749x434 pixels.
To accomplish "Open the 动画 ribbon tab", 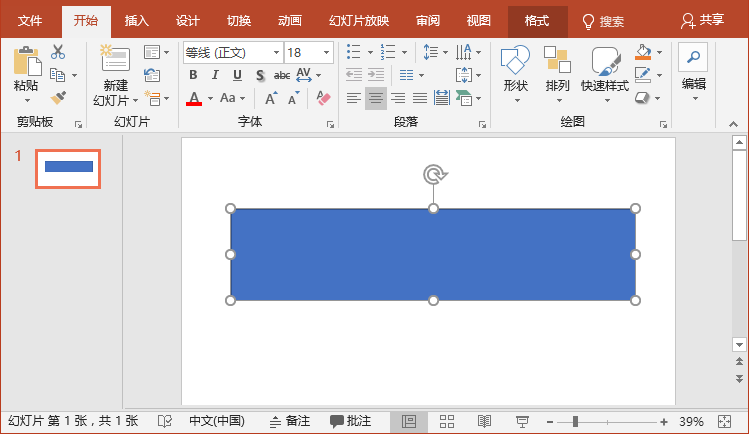I will pos(290,20).
